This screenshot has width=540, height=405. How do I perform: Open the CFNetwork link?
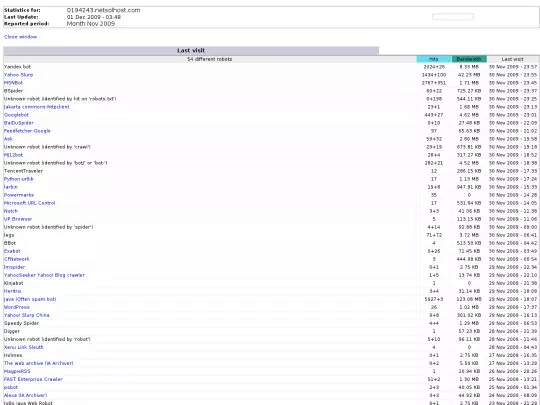[x=17, y=259]
